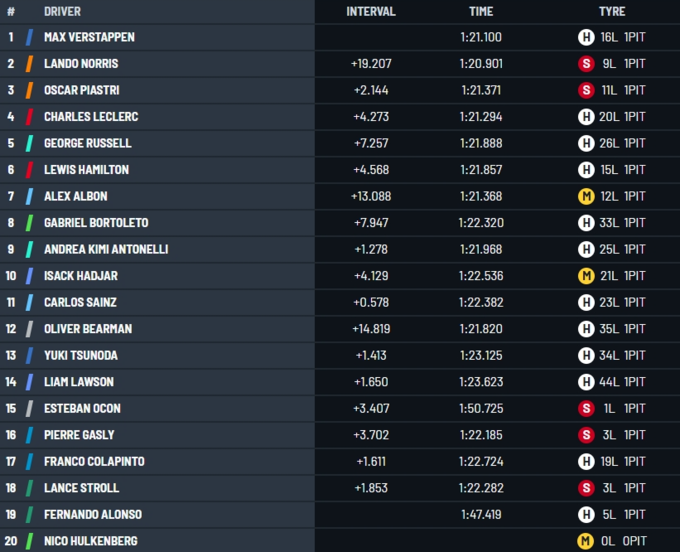
Task: Select driver name Lewis Hamilton
Action: (86, 170)
